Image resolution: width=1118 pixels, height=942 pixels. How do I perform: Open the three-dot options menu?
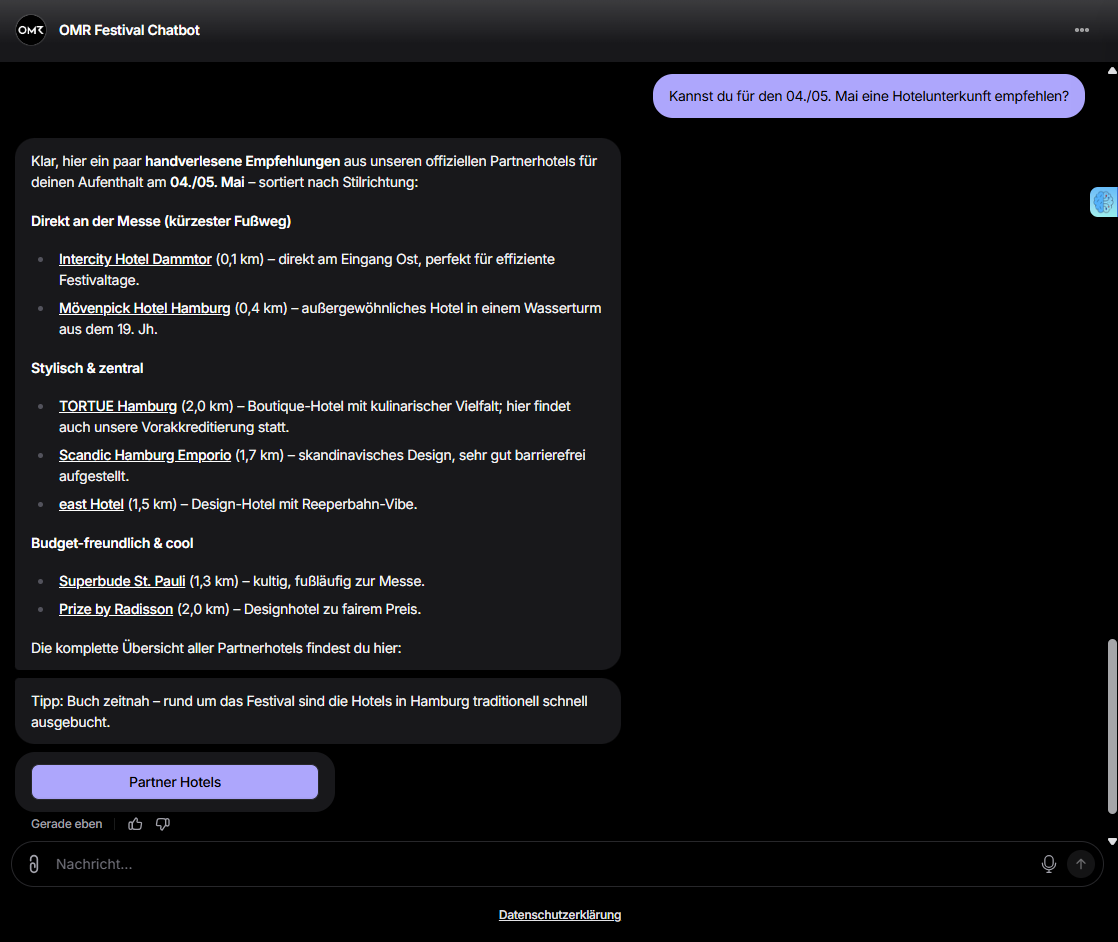(1082, 30)
